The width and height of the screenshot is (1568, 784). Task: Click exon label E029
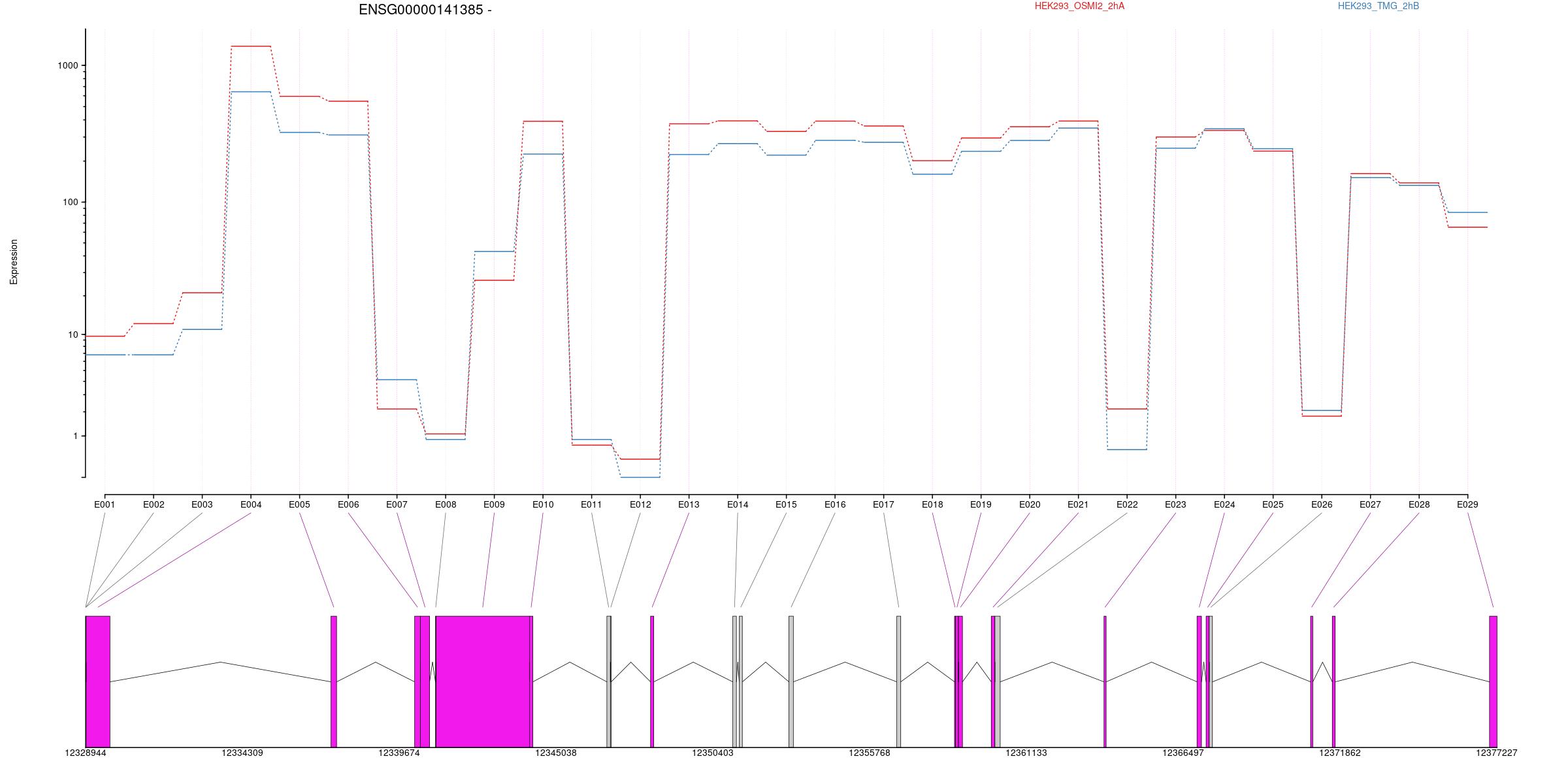[x=1467, y=504]
